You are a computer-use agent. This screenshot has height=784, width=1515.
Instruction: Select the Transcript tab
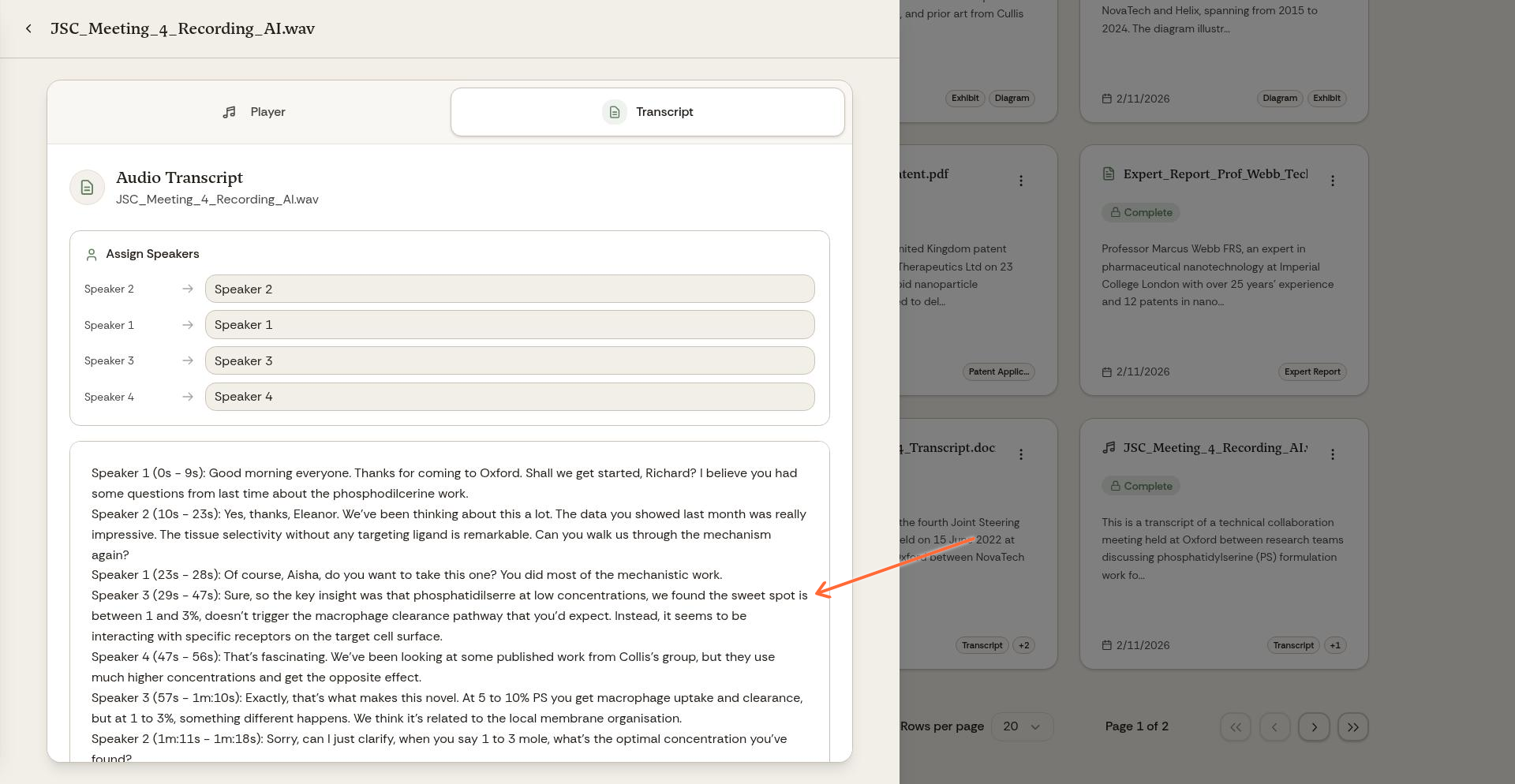point(647,112)
